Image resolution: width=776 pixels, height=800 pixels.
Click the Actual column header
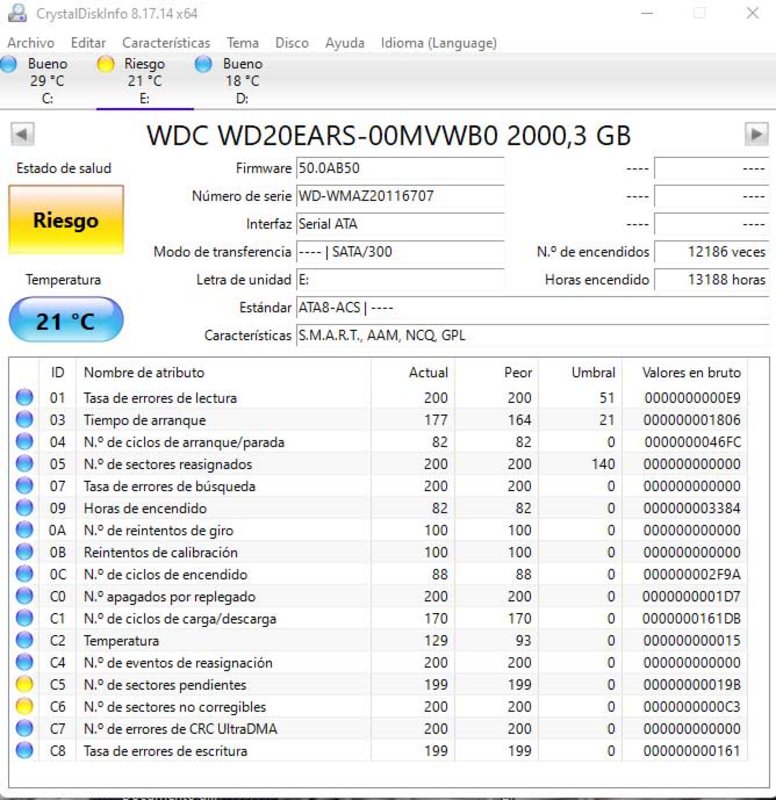(x=413, y=372)
